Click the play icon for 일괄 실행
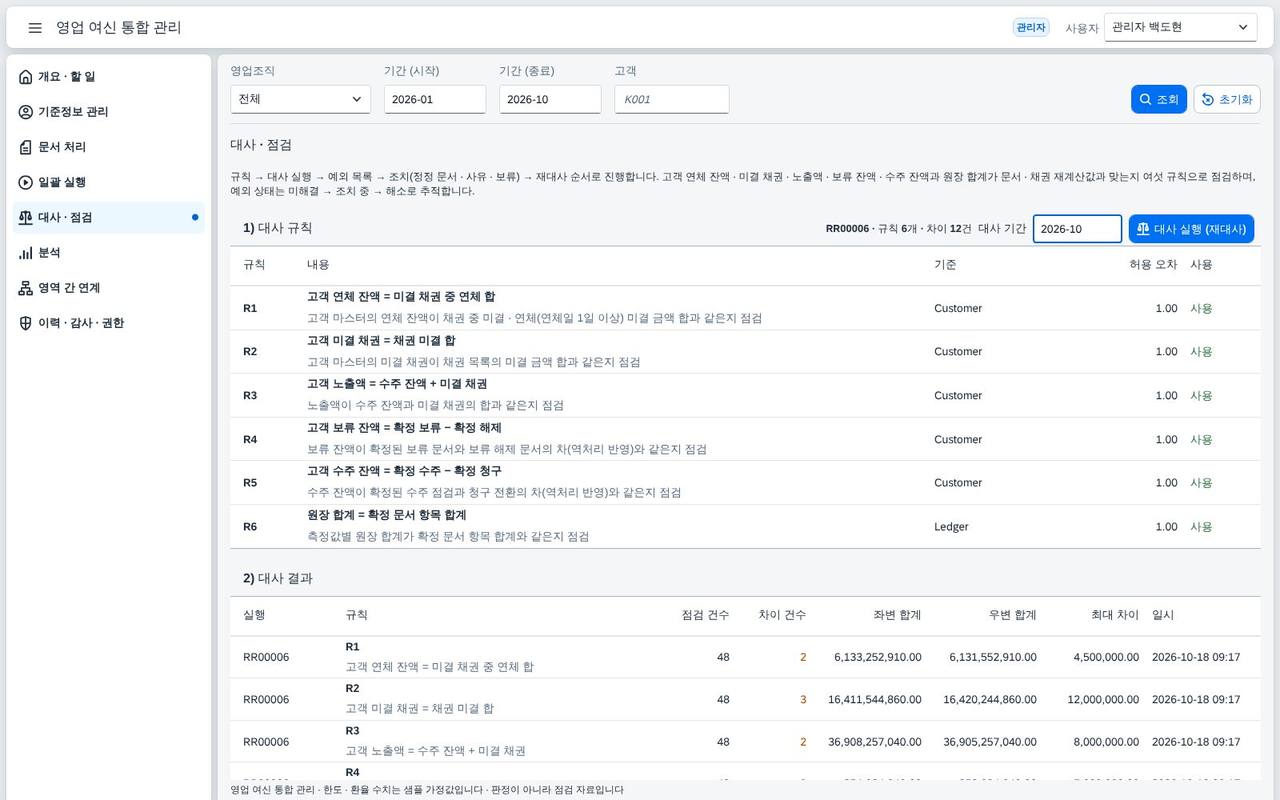The height and width of the screenshot is (800, 1280). tap(26, 182)
